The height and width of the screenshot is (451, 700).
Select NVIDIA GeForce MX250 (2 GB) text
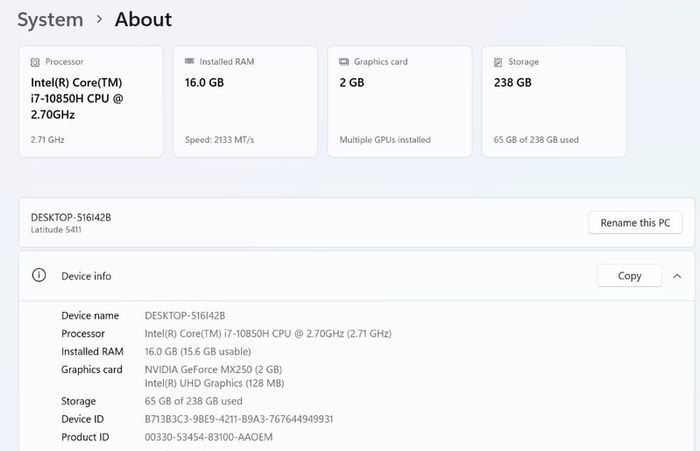(x=213, y=369)
